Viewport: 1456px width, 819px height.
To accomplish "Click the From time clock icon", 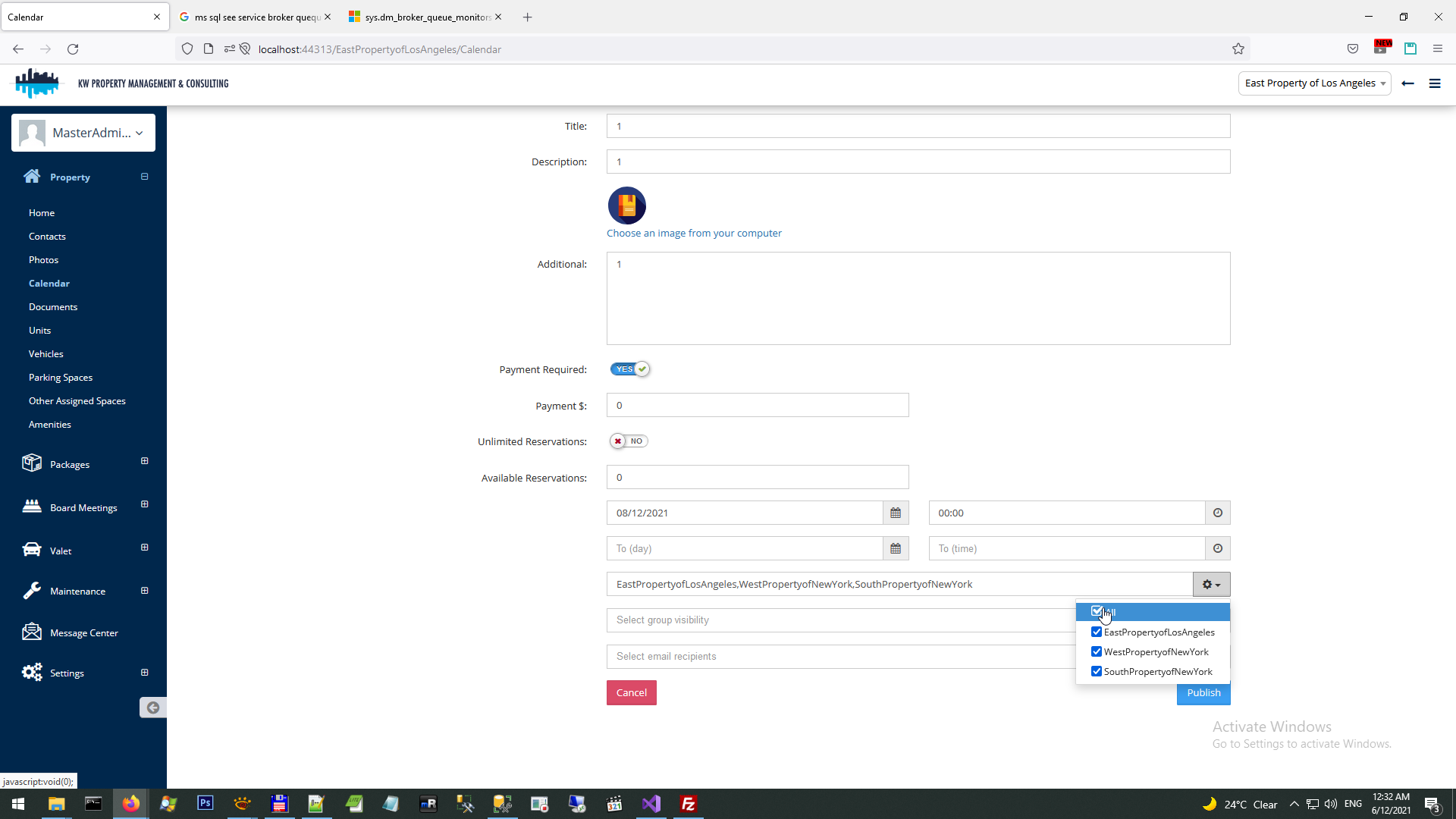I will point(1218,513).
